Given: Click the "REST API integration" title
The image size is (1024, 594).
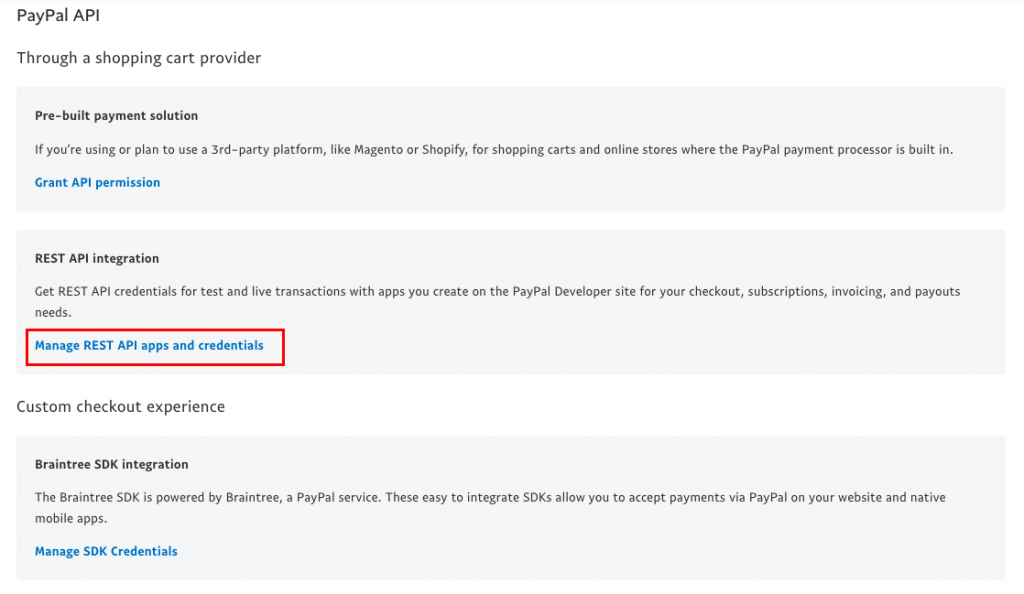Looking at the screenshot, I should (97, 258).
